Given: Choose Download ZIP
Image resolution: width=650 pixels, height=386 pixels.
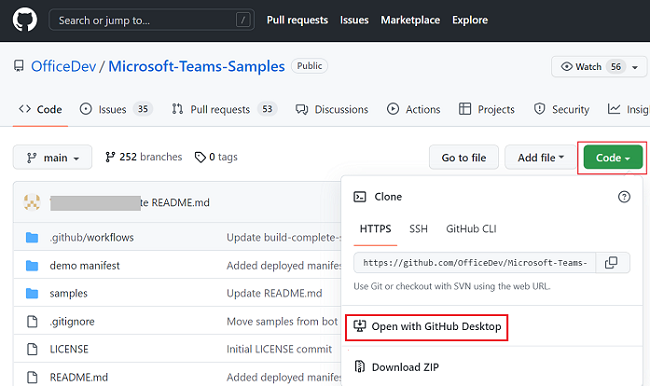Looking at the screenshot, I should coord(397,367).
